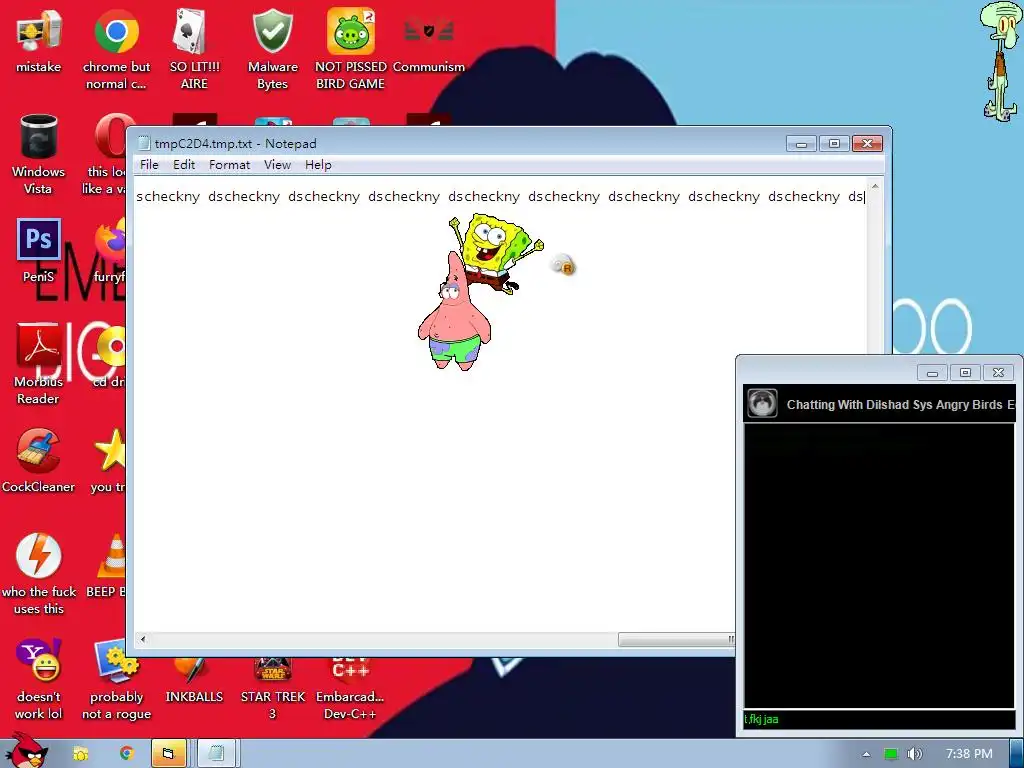Maximize the chat window
Image resolution: width=1024 pixels, height=768 pixels.
click(965, 373)
